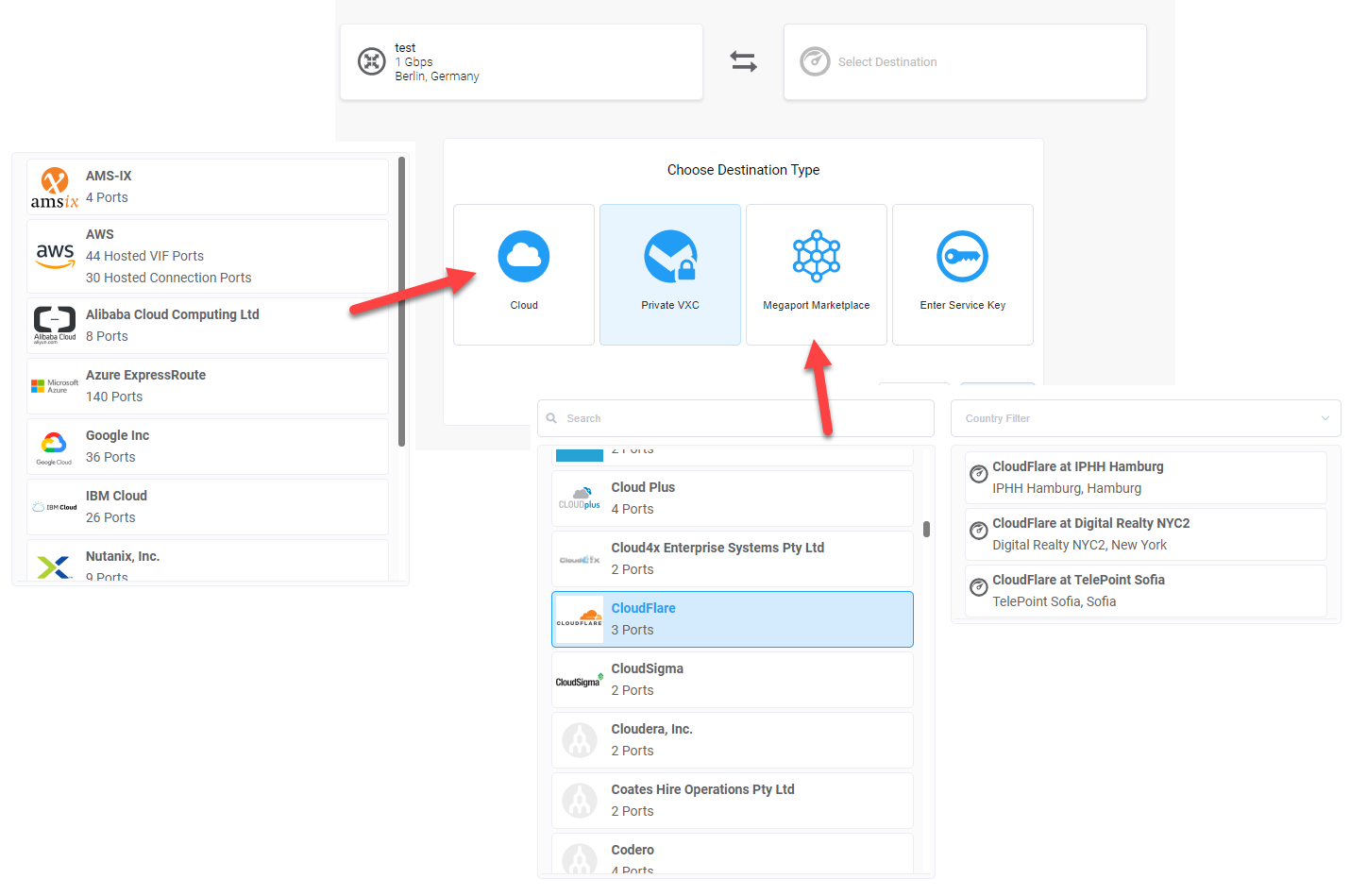1350x896 pixels.
Task: Select the Azure ExpressRoute 140 Ports row
Action: (208, 386)
